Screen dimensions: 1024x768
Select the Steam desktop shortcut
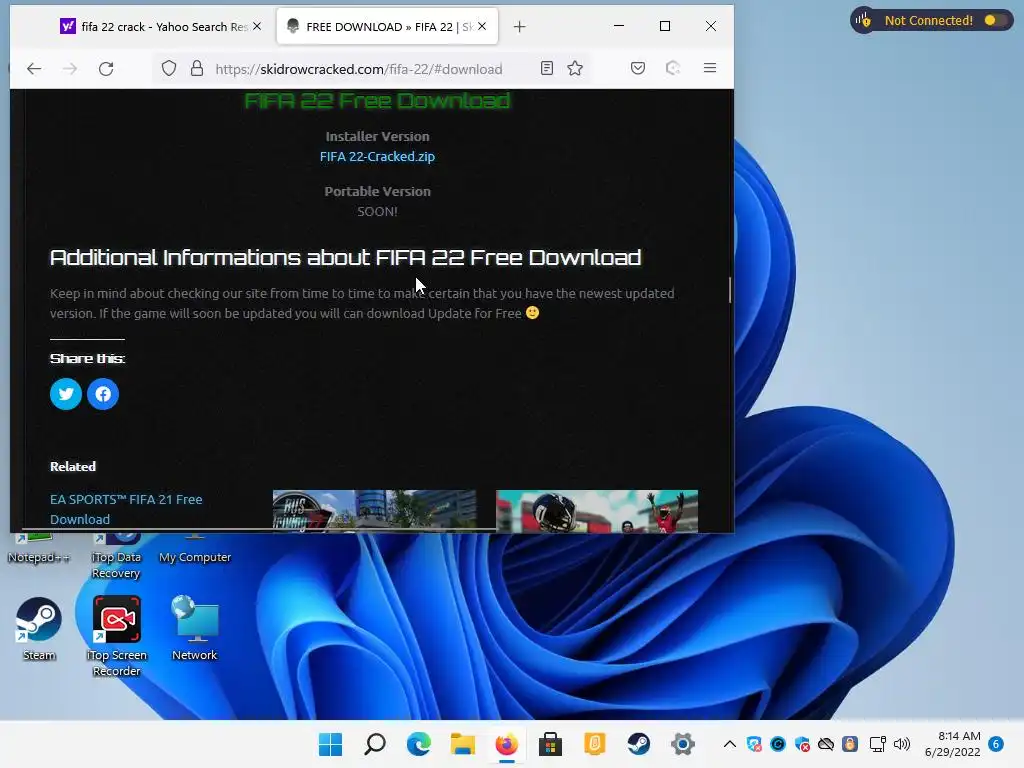(39, 628)
